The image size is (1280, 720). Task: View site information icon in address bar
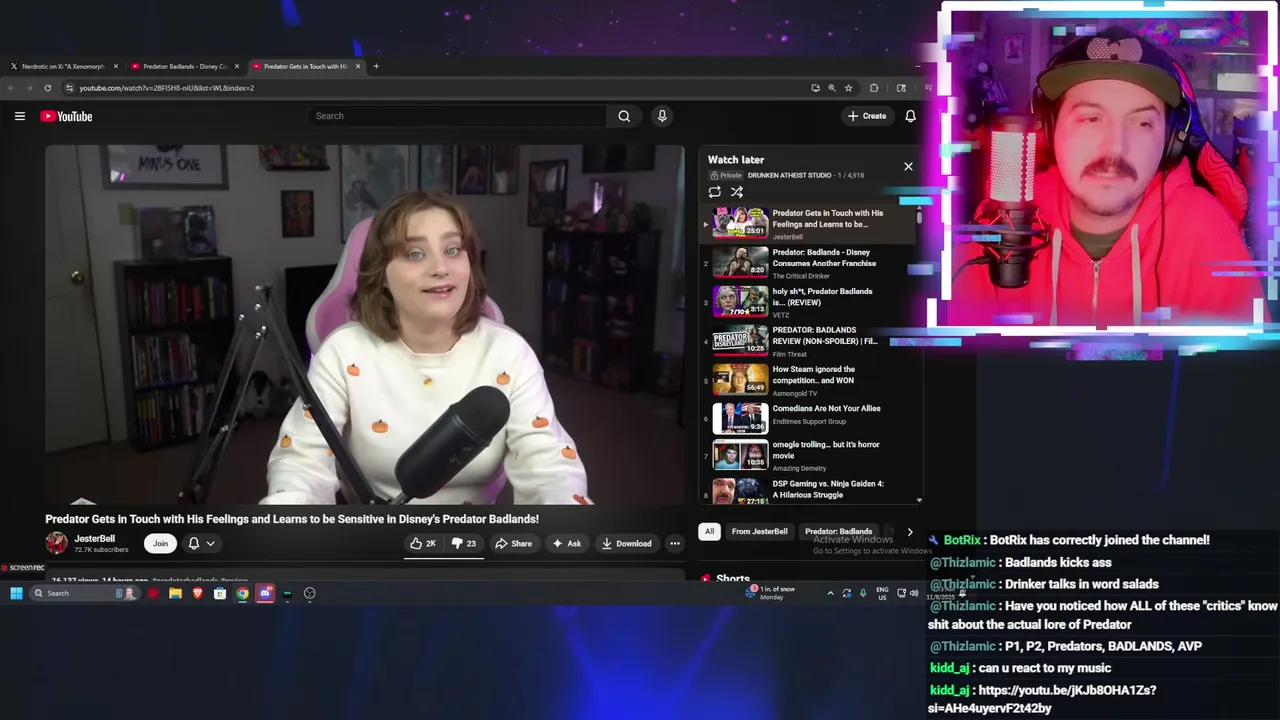[69, 88]
